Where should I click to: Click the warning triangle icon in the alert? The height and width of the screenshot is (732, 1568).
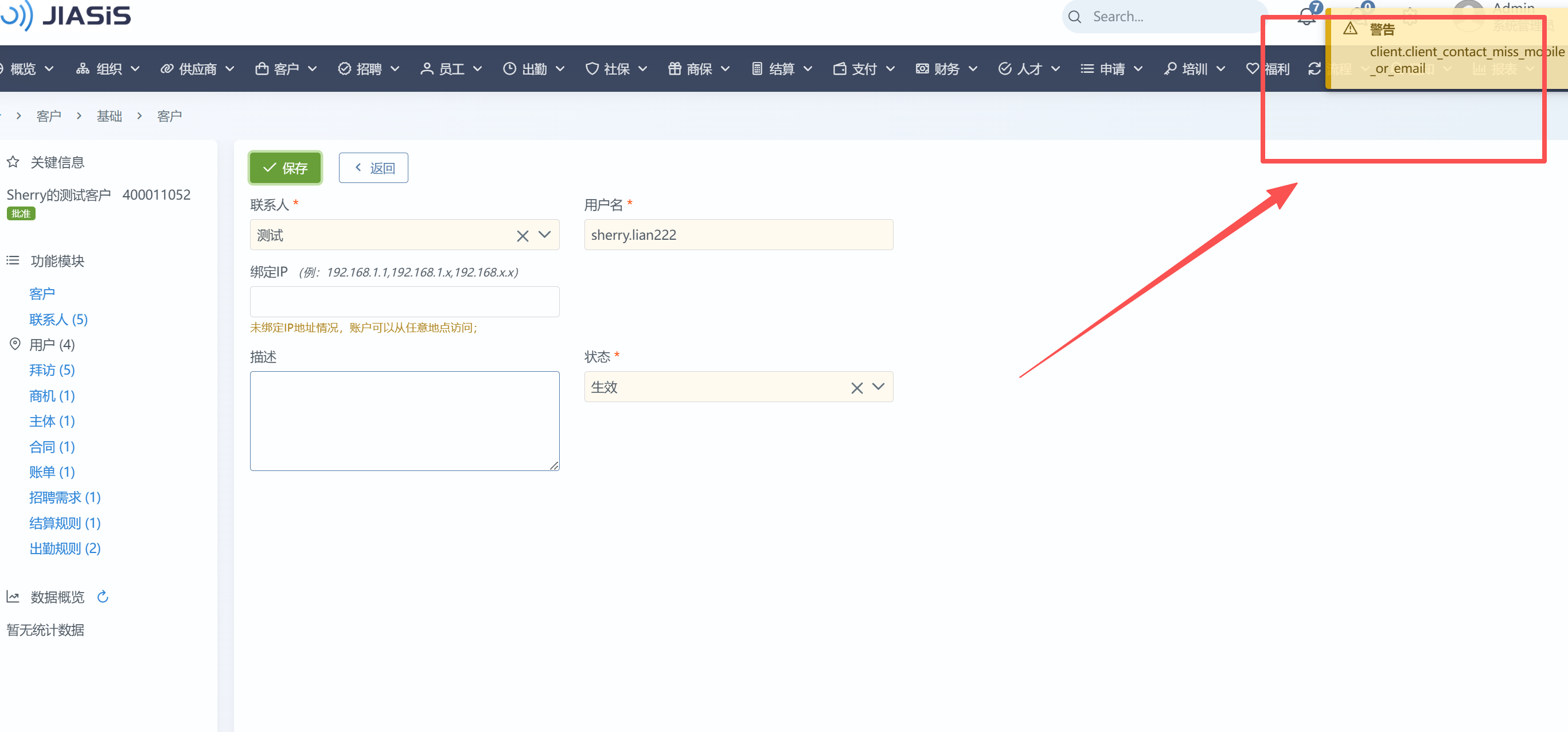click(x=1350, y=29)
